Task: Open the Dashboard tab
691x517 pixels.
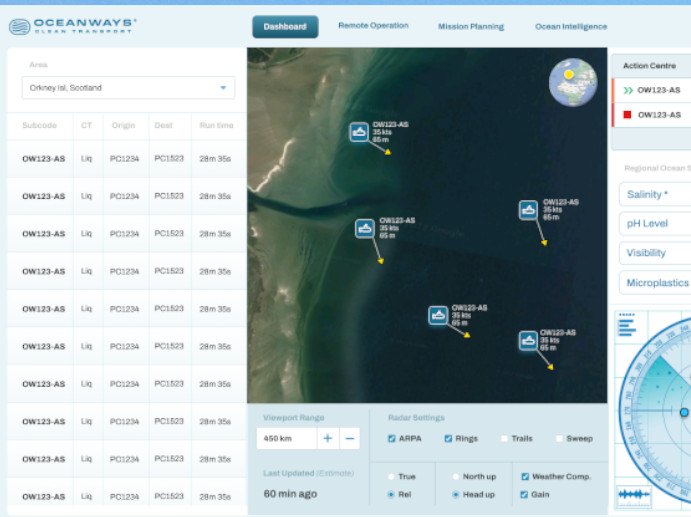Action: tap(285, 26)
